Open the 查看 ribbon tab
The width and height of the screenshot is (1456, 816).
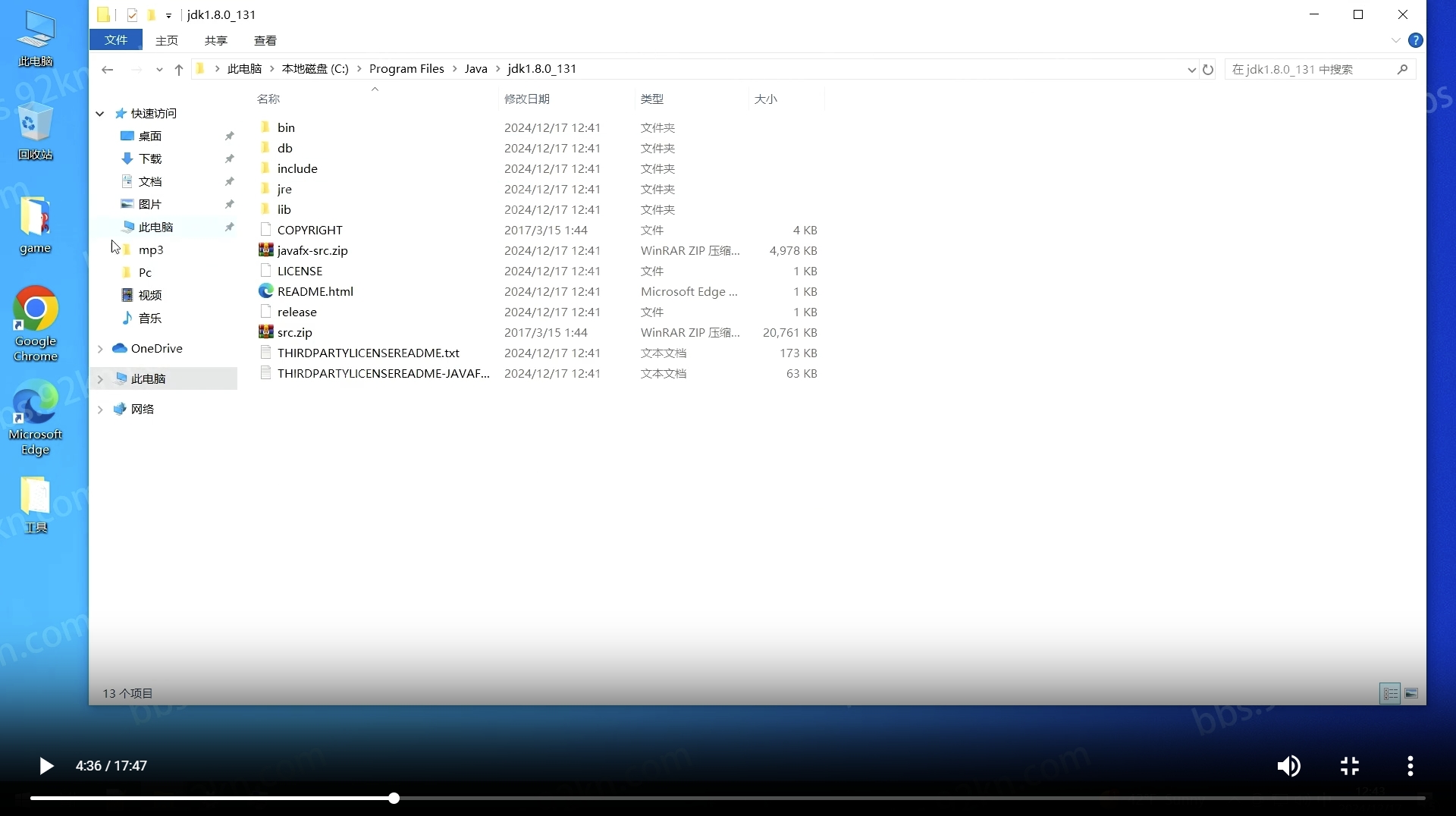[265, 40]
